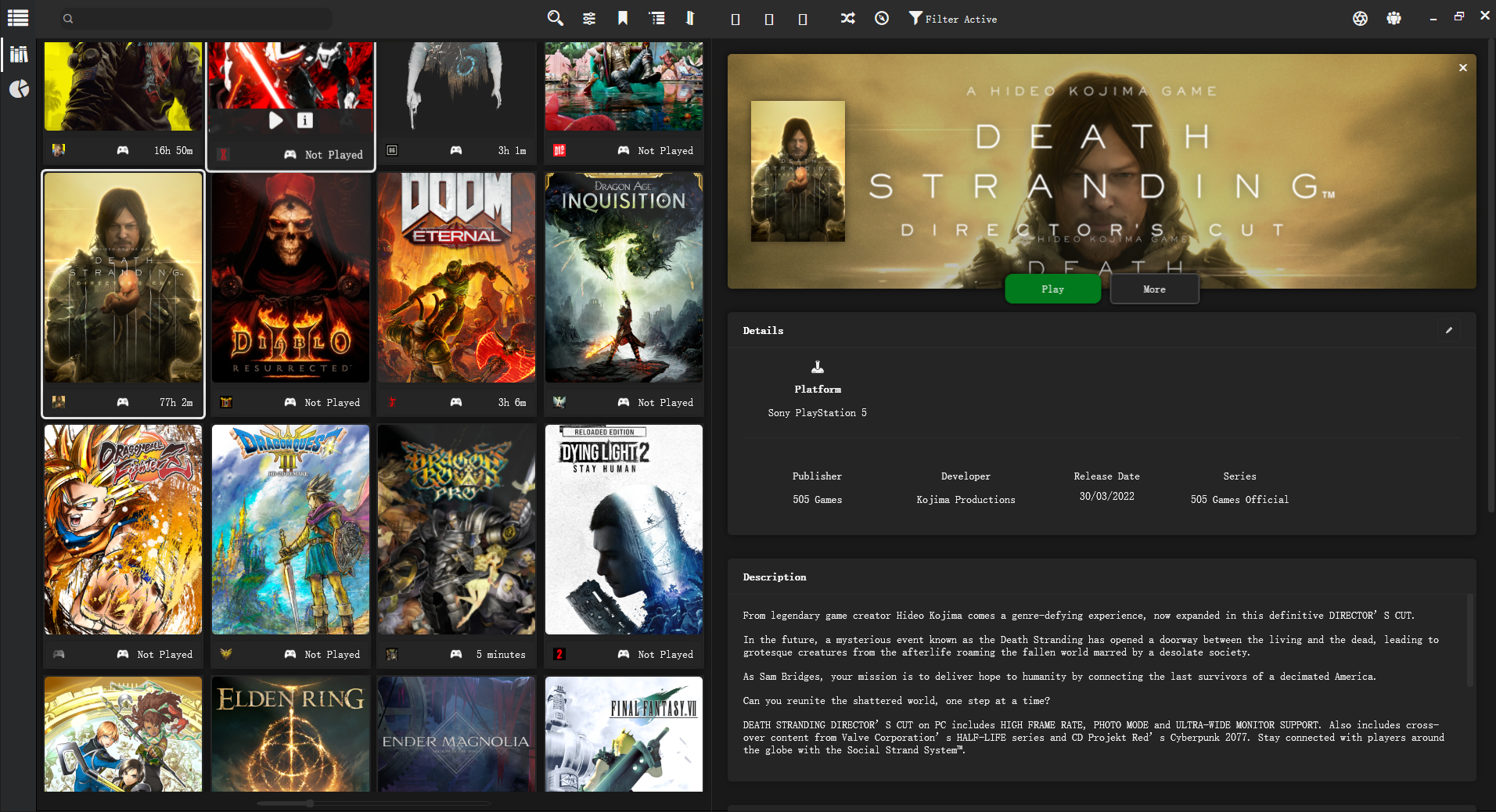Select the Ender Magnolia cover
Viewport: 1496px width, 812px height.
point(456,735)
